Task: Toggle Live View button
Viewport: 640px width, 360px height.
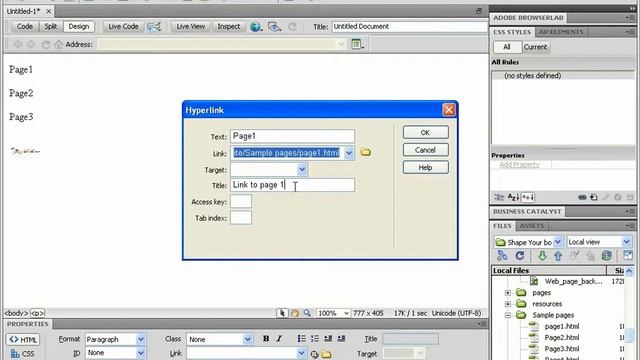Action: pos(191,27)
